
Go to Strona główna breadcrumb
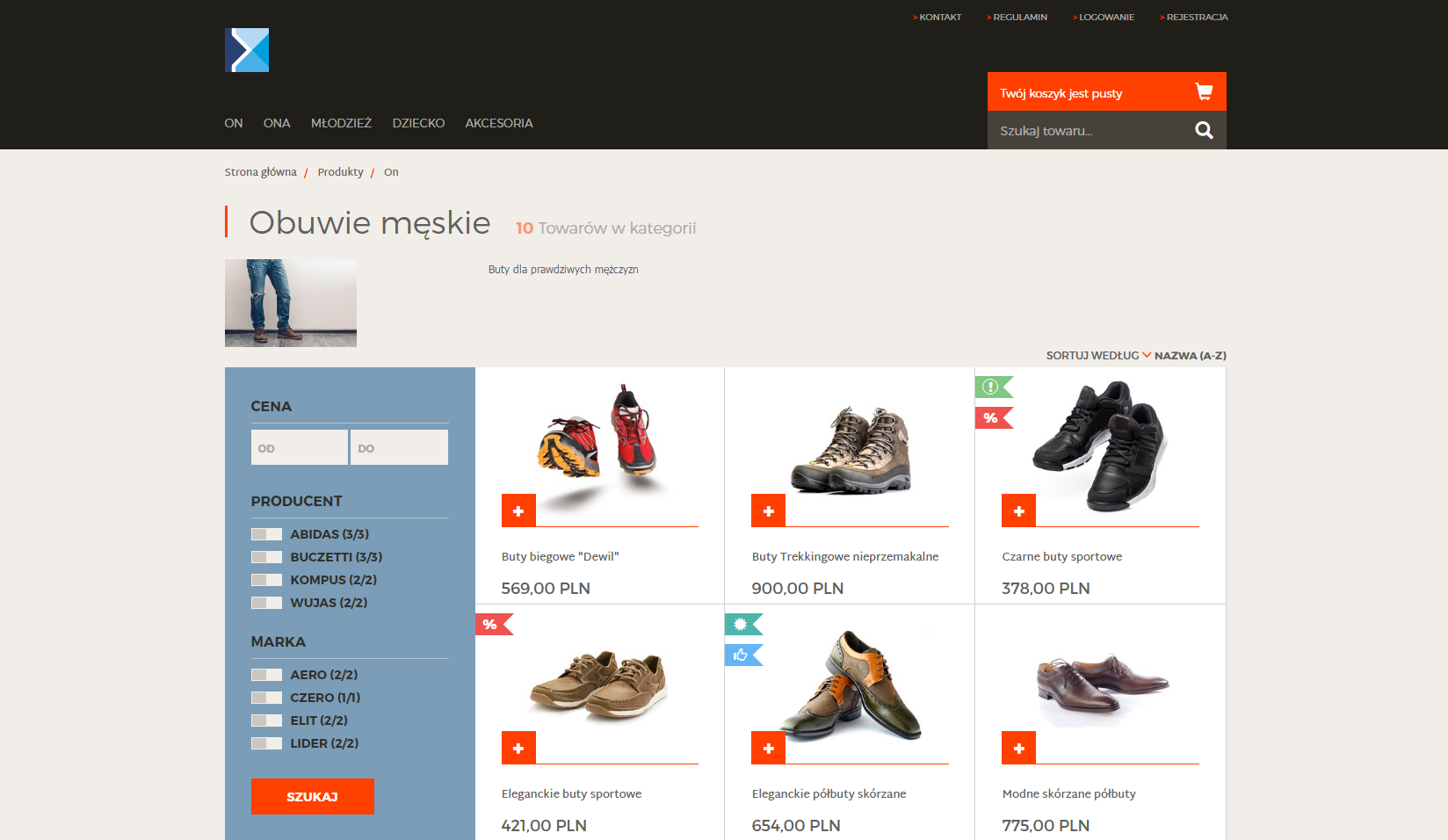[261, 172]
